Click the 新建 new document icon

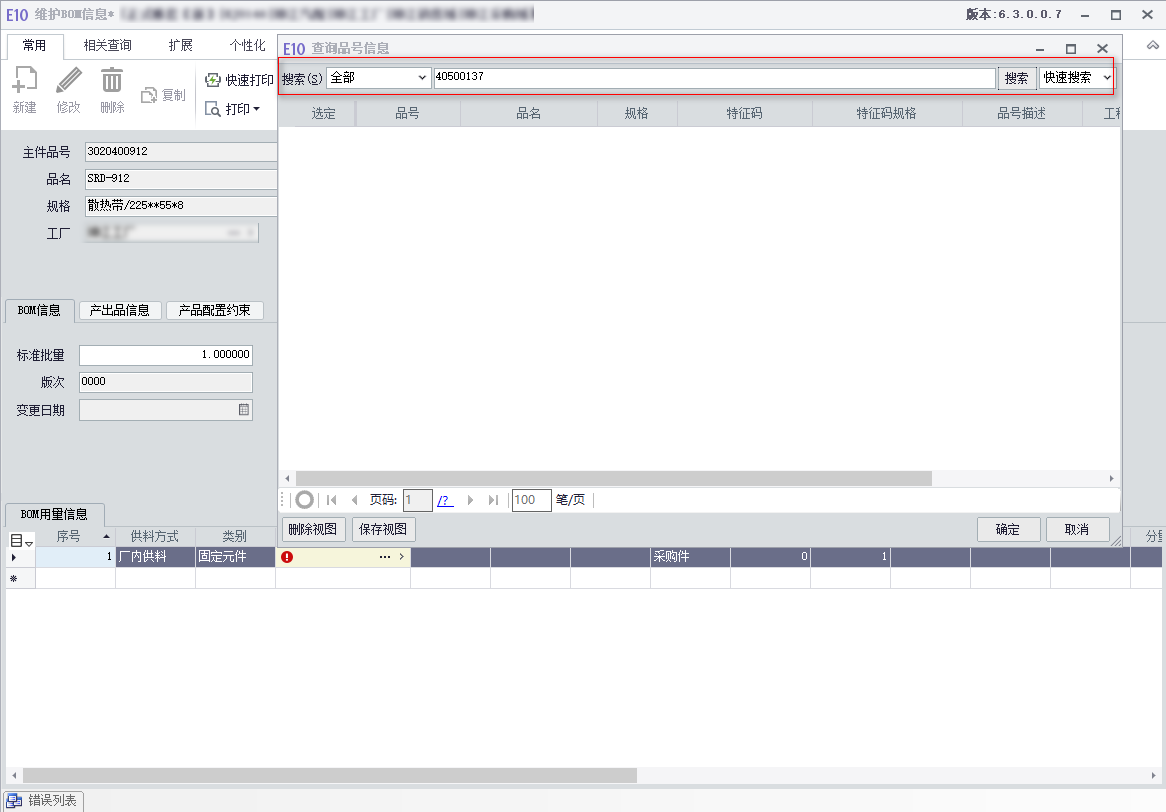click(25, 80)
